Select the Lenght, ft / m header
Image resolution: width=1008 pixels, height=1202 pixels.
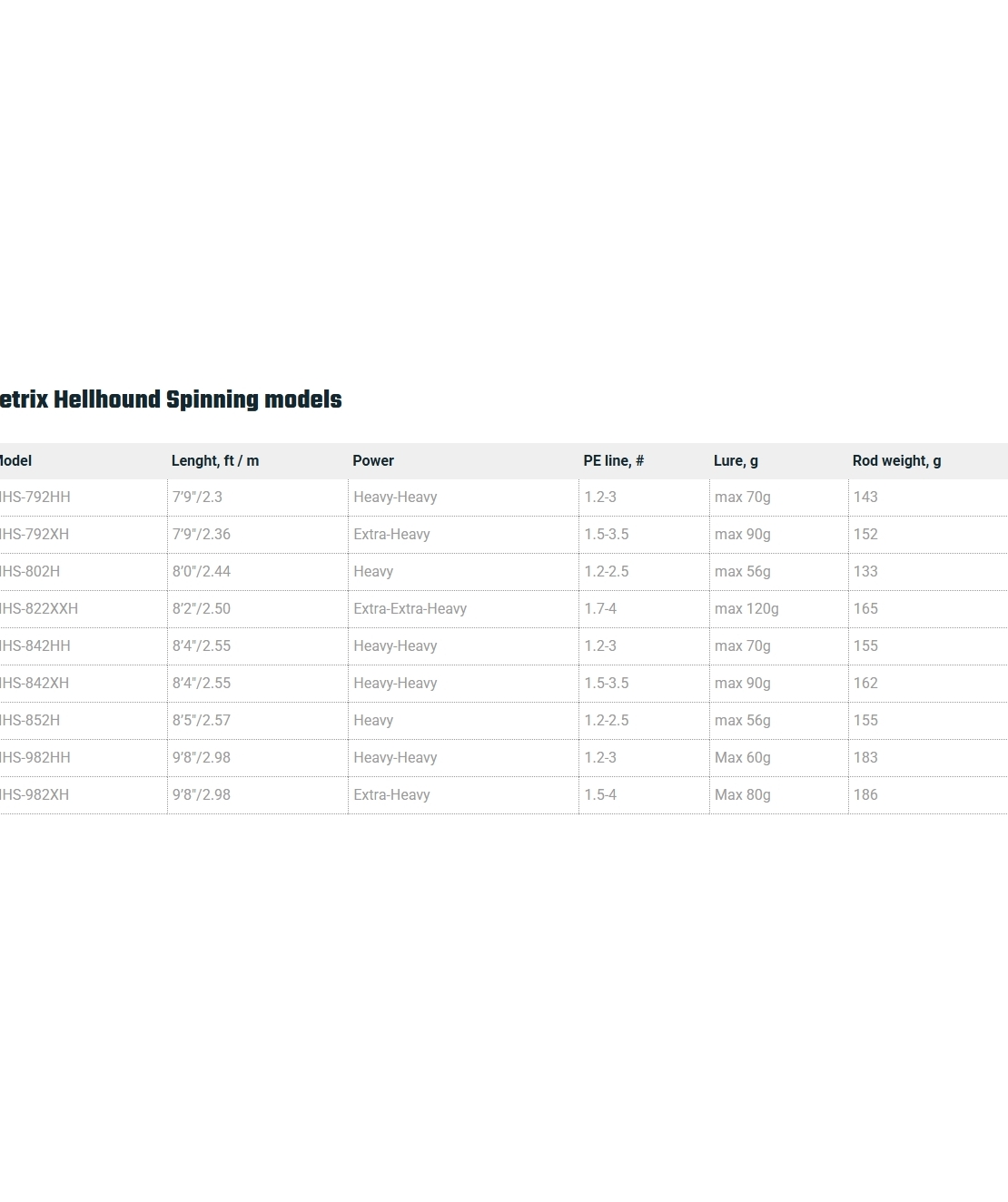pyautogui.click(x=215, y=461)
